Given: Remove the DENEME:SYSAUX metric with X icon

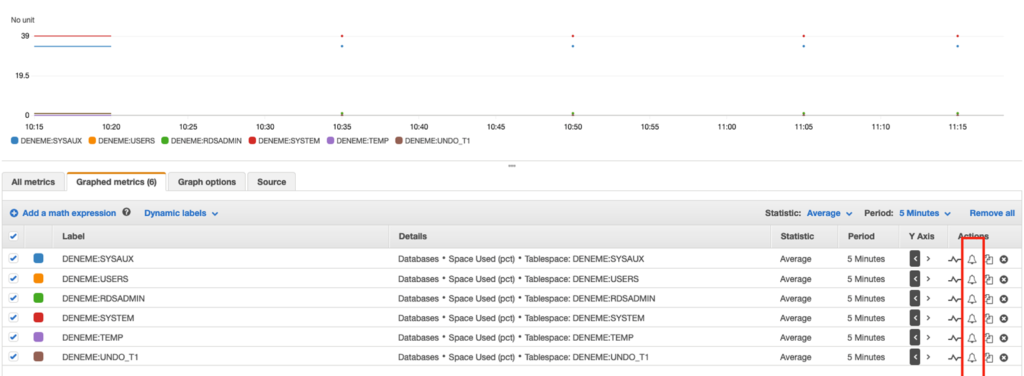Looking at the screenshot, I should pos(1004,259).
